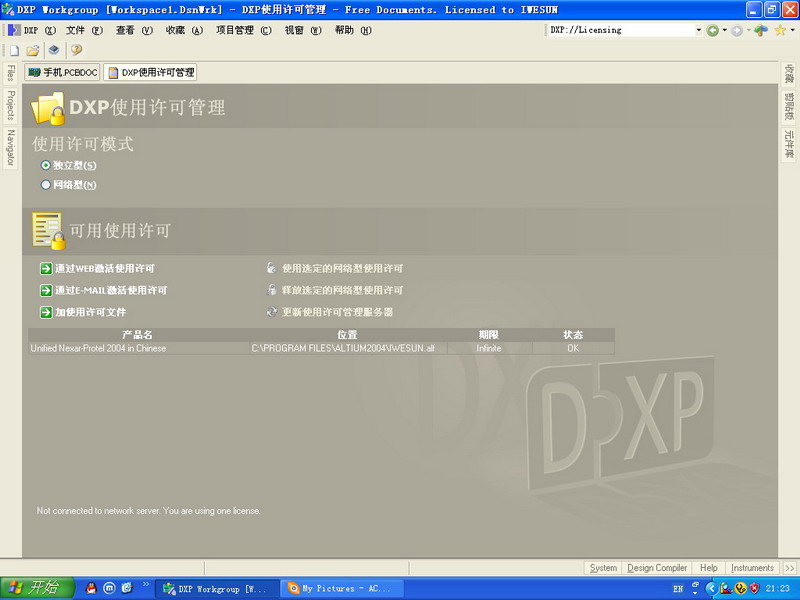Click the green navigate back arrow

click(712, 31)
